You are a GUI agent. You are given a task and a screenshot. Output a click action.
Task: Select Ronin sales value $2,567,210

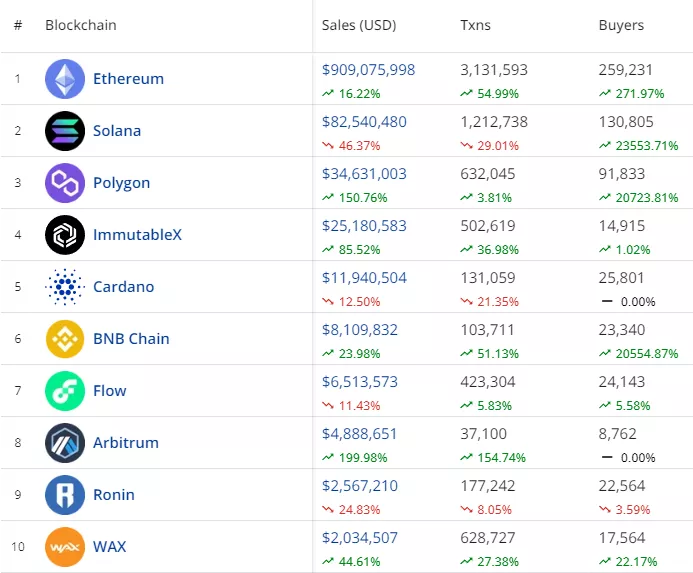coord(360,486)
